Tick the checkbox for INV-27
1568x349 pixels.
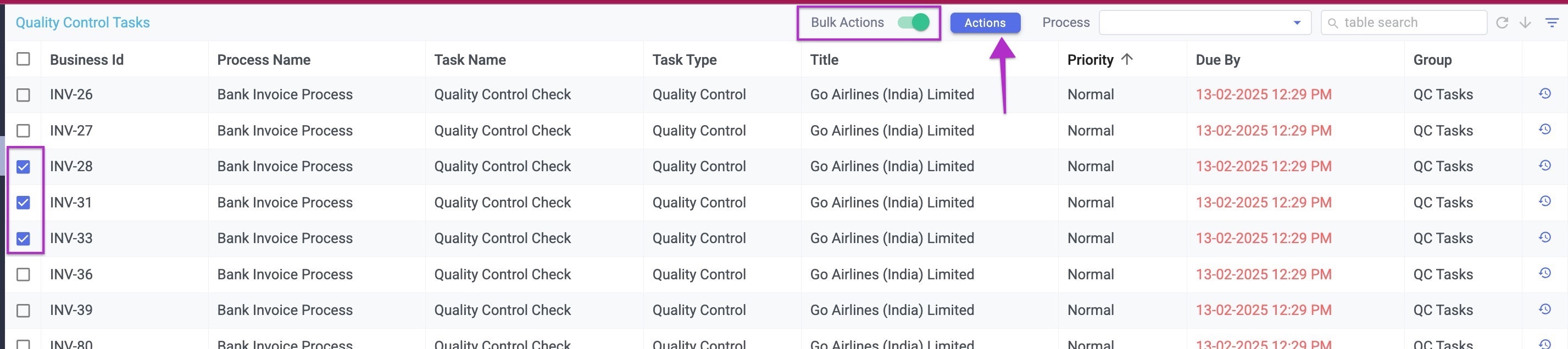tap(23, 130)
